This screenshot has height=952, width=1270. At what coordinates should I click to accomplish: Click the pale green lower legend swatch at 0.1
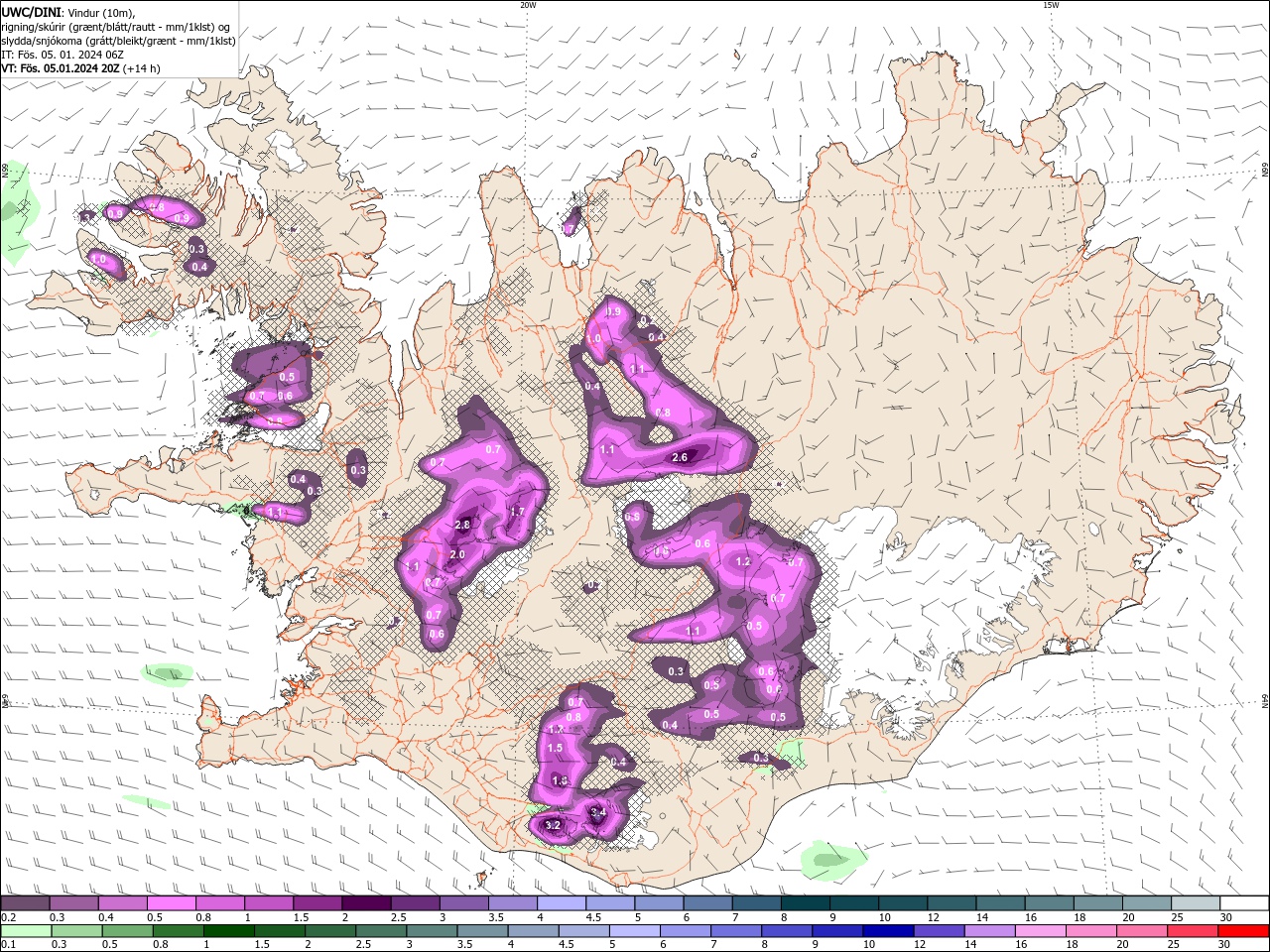click(x=27, y=931)
